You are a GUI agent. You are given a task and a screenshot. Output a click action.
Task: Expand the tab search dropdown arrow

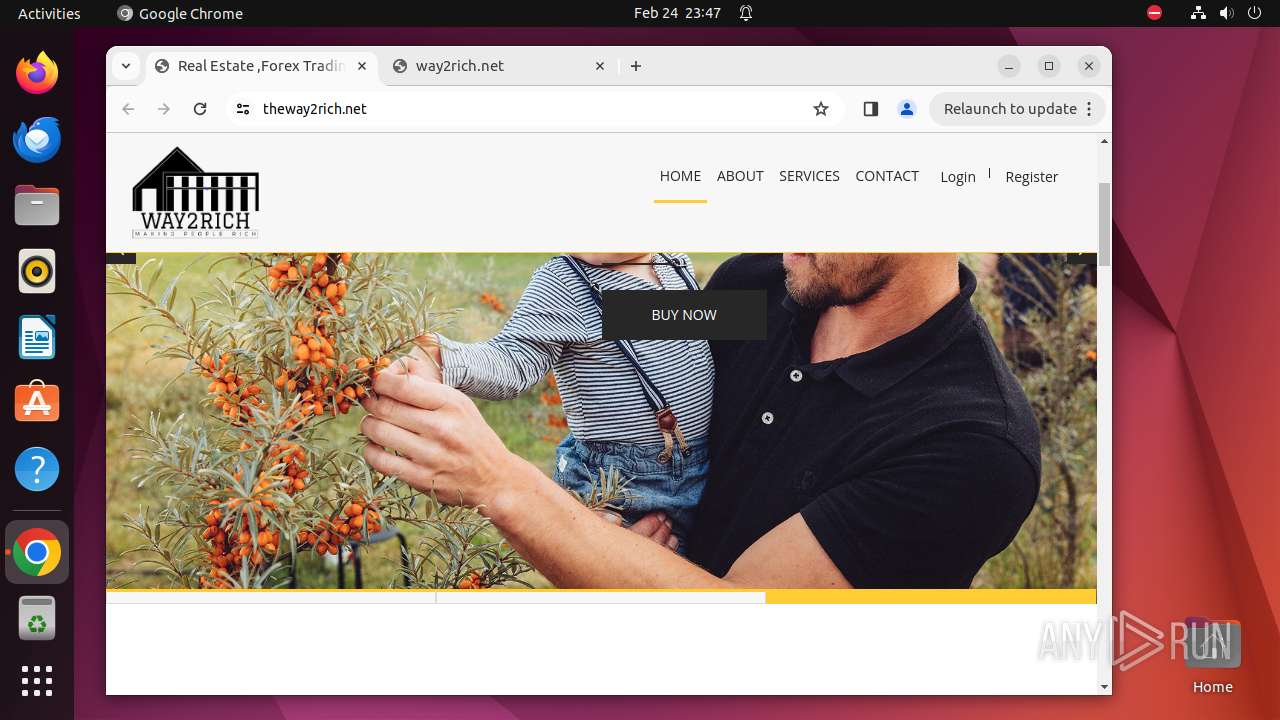126,66
